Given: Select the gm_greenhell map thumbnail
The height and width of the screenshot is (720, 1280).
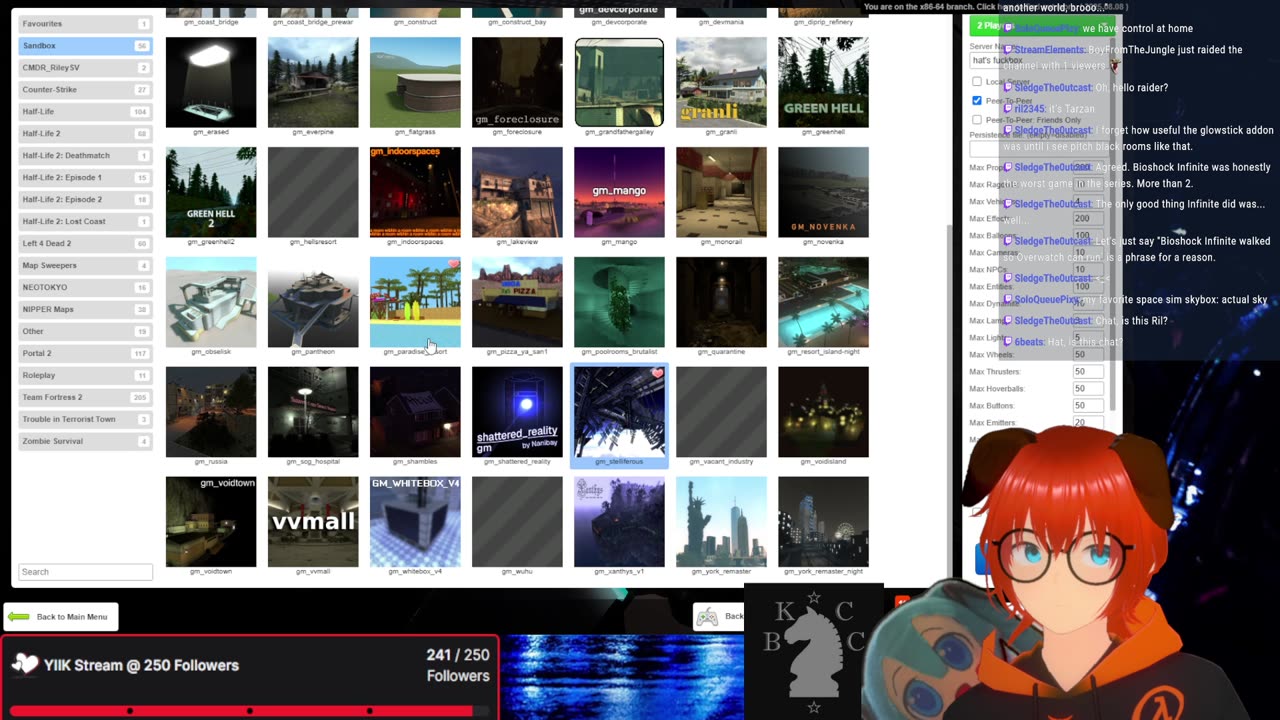Looking at the screenshot, I should [x=823, y=82].
